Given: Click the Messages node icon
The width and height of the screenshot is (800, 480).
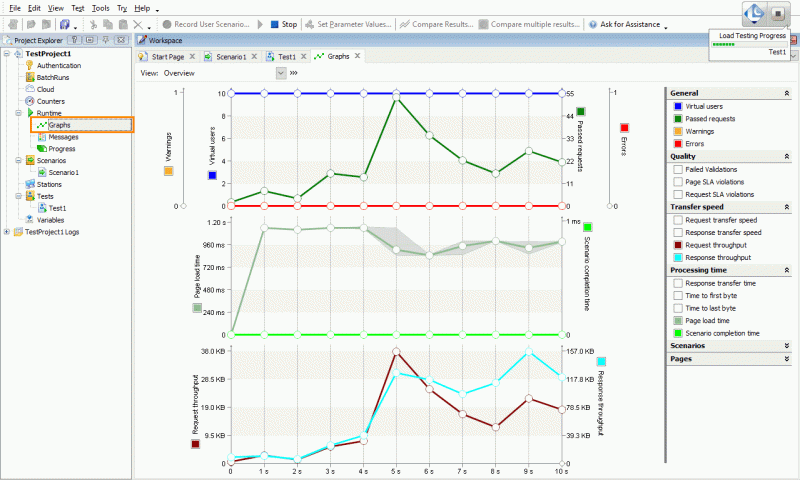Looking at the screenshot, I should (x=42, y=137).
